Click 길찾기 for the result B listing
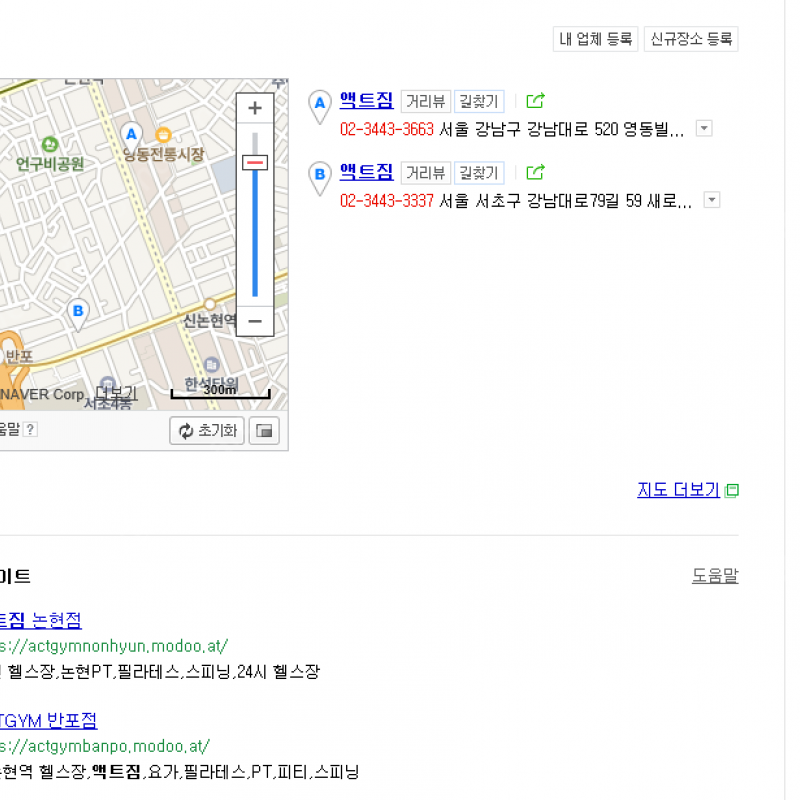The image size is (800, 800). tap(479, 173)
